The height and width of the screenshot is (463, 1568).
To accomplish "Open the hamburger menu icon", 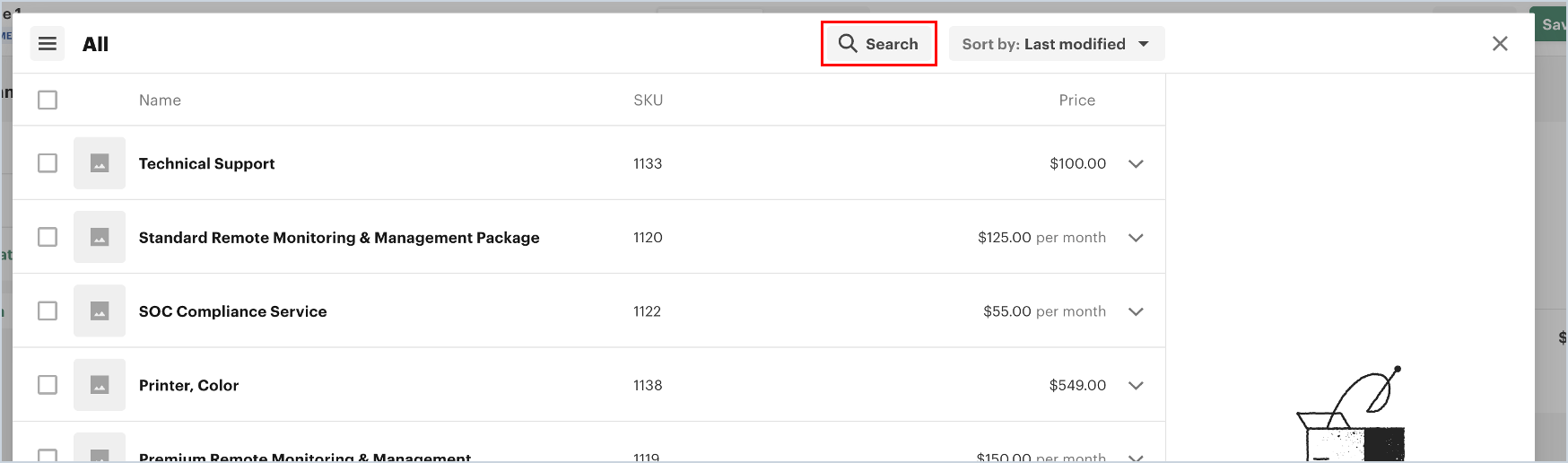I will pos(48,44).
